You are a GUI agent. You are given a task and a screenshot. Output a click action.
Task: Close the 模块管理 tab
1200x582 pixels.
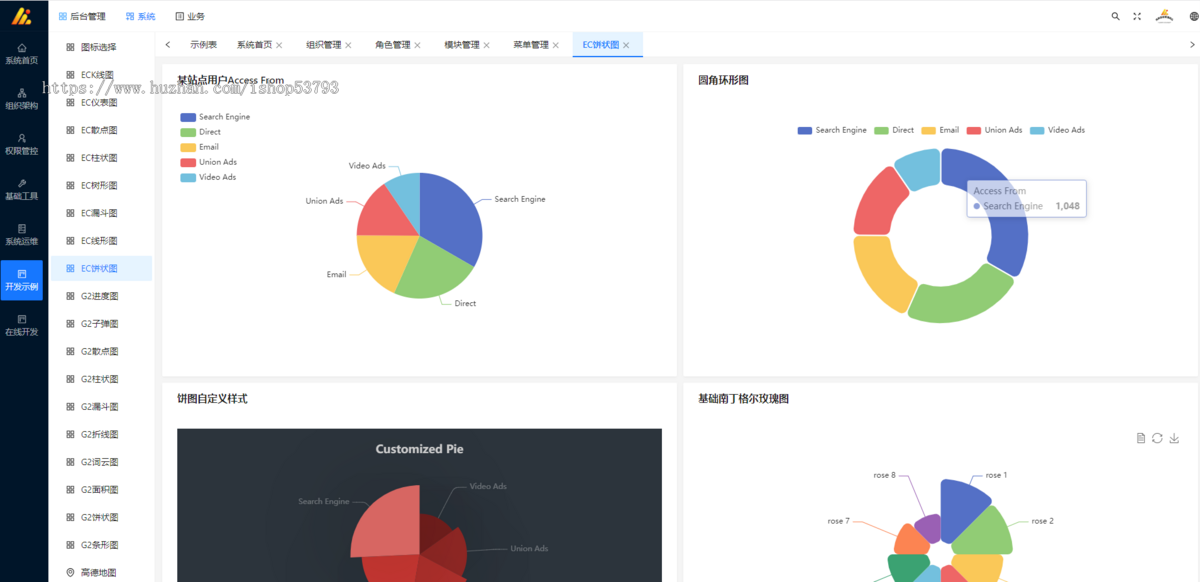tap(486, 45)
